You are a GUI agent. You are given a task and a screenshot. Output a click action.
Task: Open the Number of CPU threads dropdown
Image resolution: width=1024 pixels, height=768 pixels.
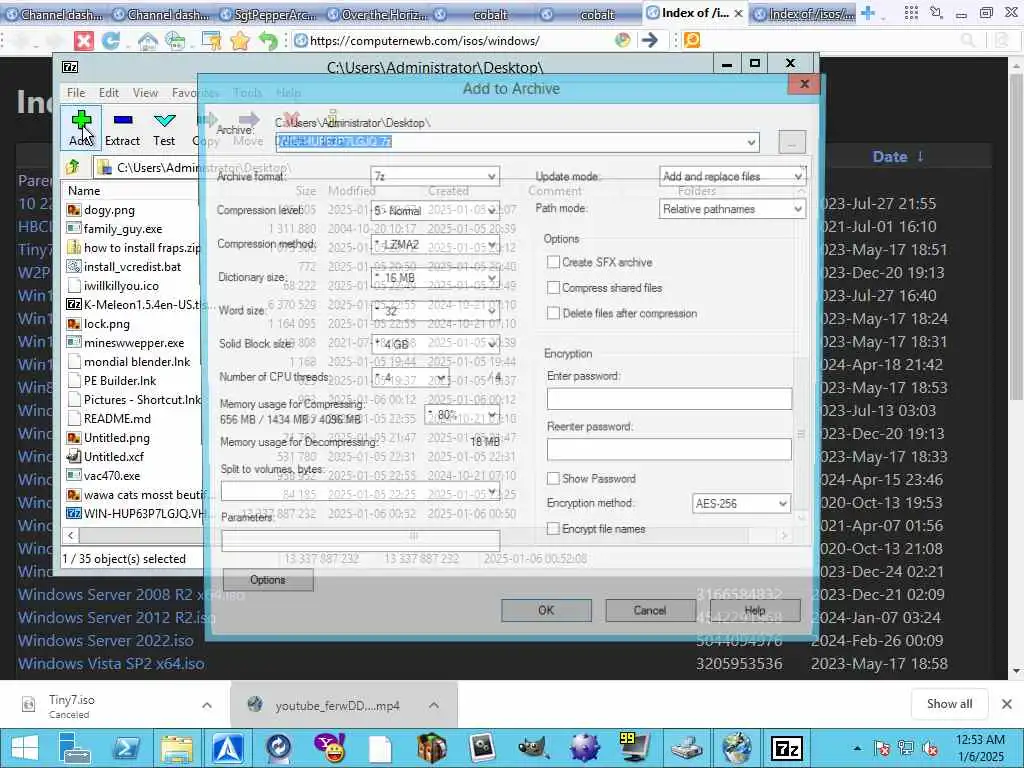point(410,377)
